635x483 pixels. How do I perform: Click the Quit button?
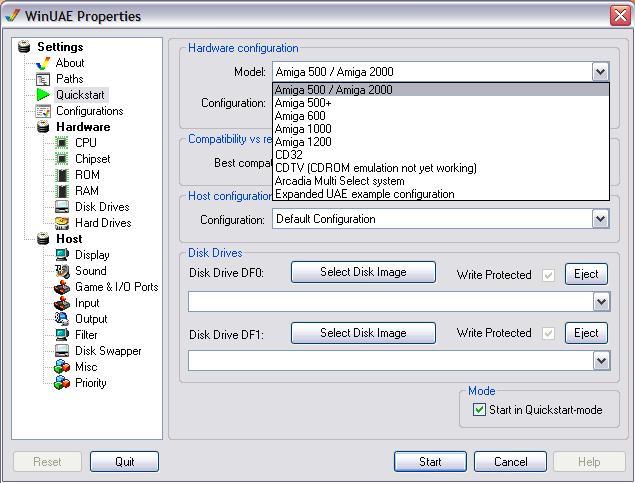[124, 462]
